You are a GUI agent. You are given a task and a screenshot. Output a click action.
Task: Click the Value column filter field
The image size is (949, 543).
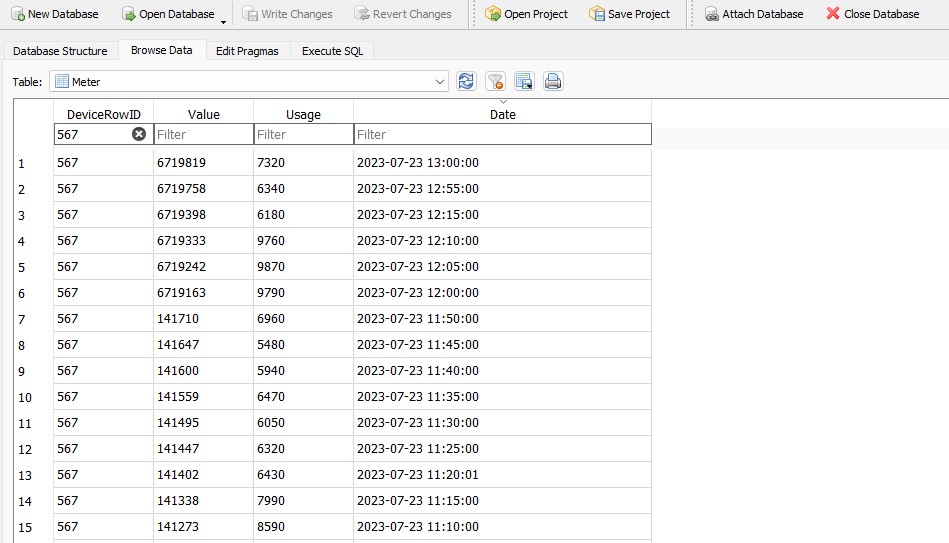click(x=203, y=134)
